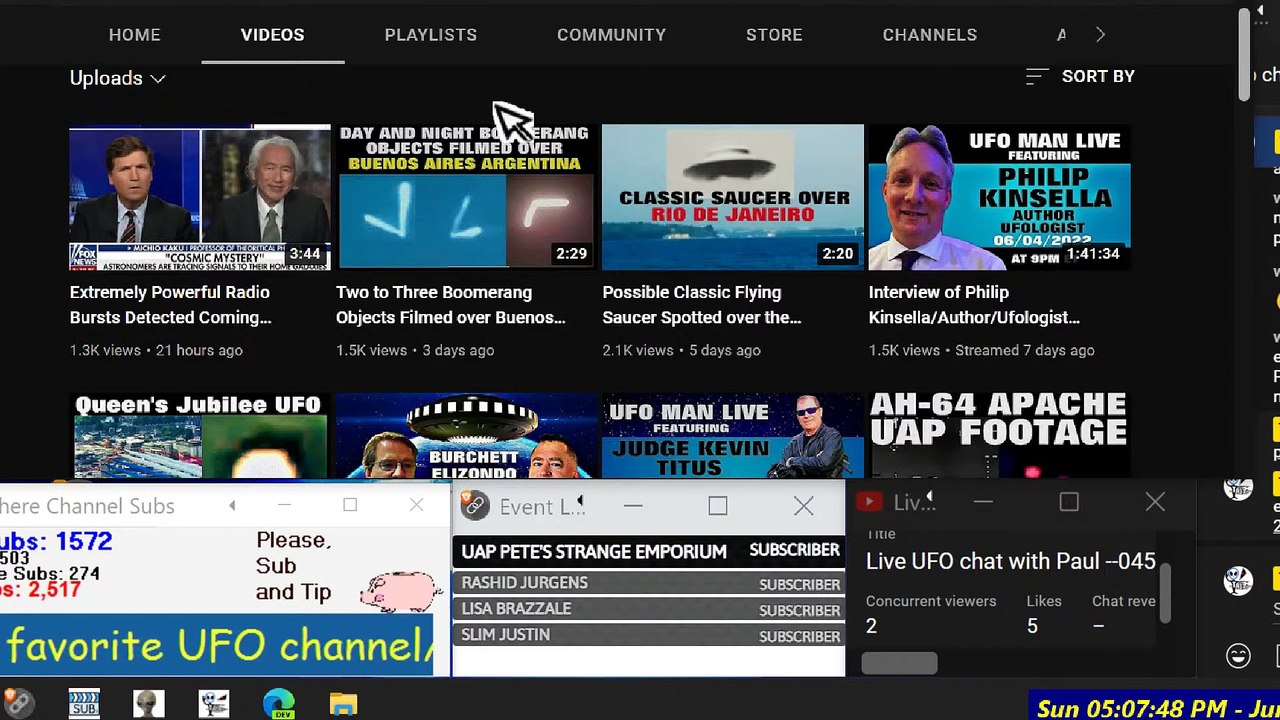Select the VIDEOS tab
The image size is (1280, 720).
(x=272, y=35)
